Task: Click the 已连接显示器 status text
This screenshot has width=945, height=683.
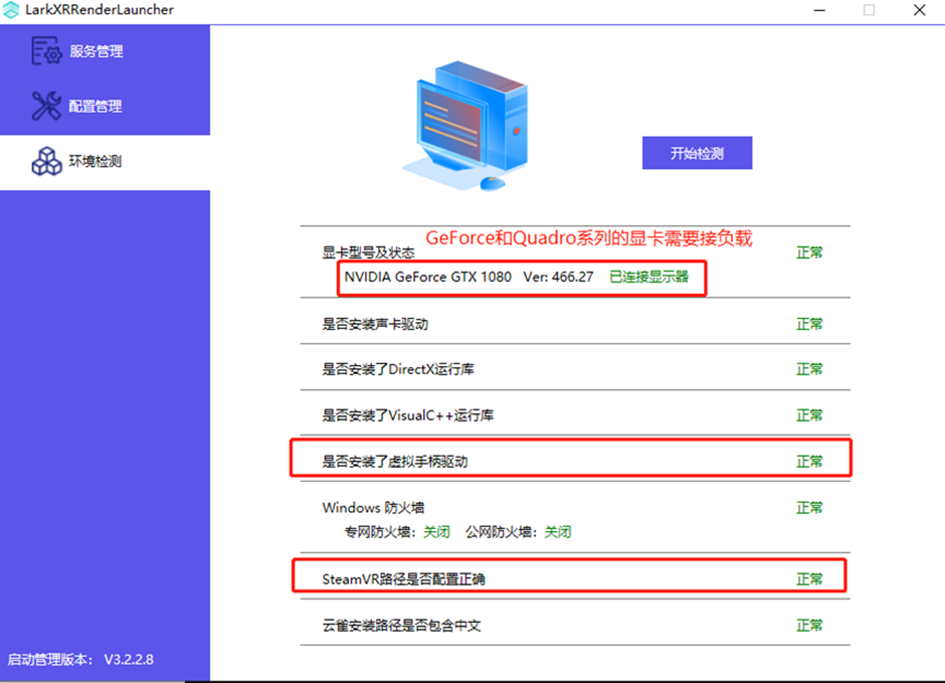Action: click(x=648, y=277)
